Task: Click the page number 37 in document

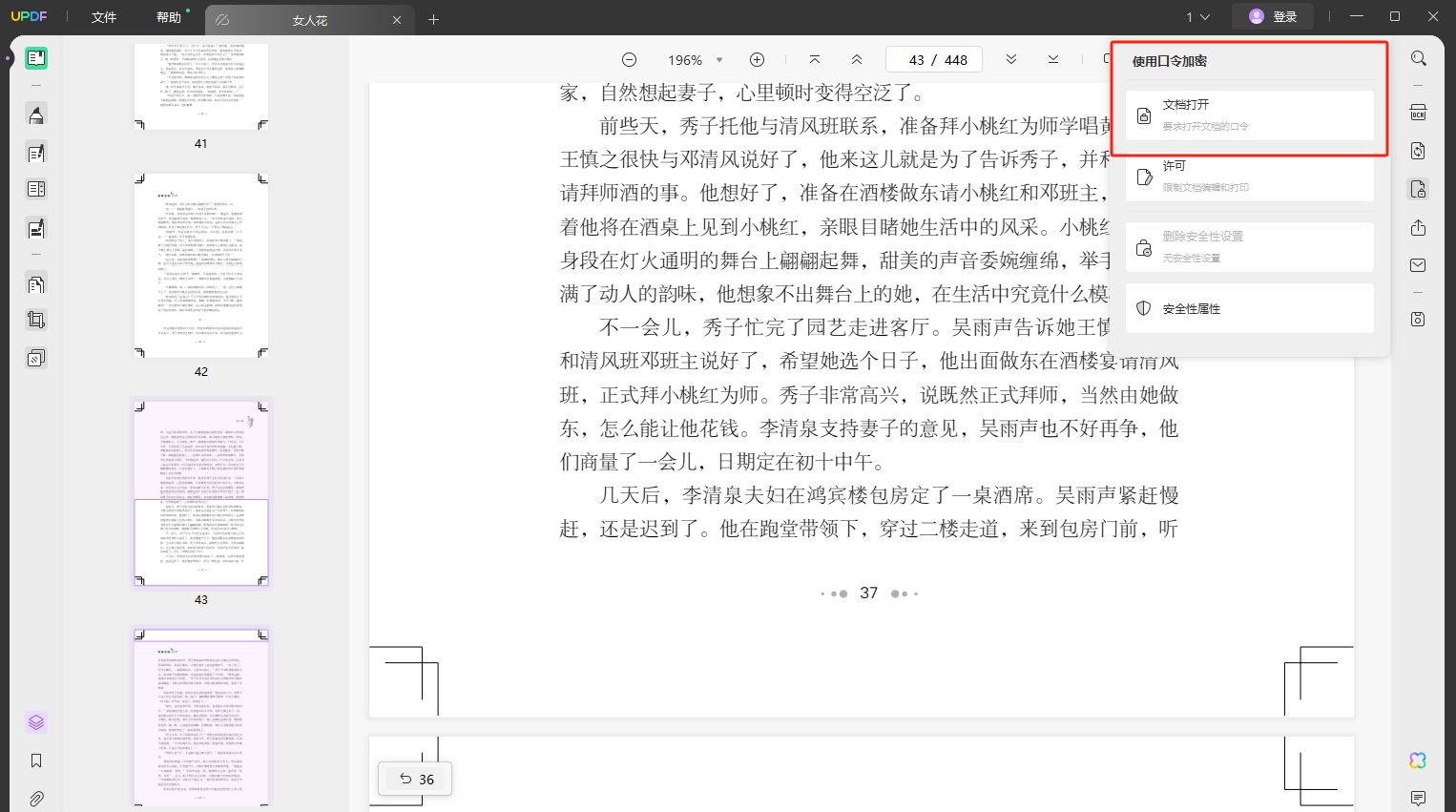Action: pos(868,593)
